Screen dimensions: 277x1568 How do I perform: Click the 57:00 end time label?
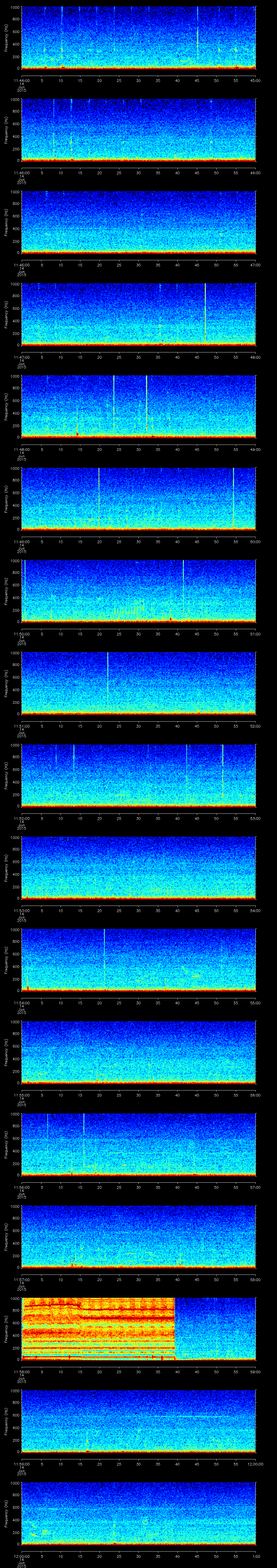[256, 1187]
